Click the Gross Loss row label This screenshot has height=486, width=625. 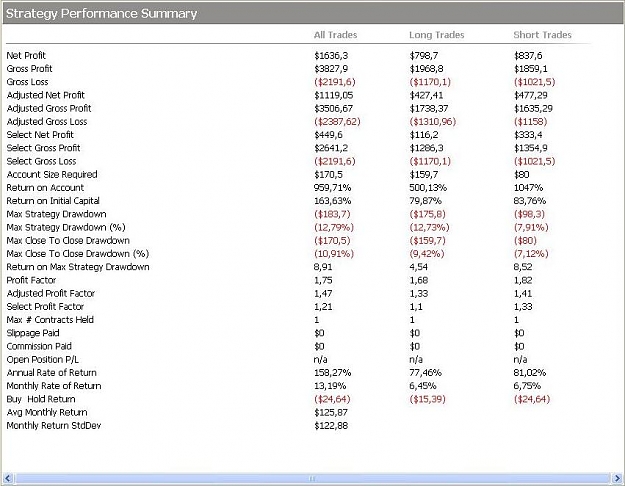(27, 82)
